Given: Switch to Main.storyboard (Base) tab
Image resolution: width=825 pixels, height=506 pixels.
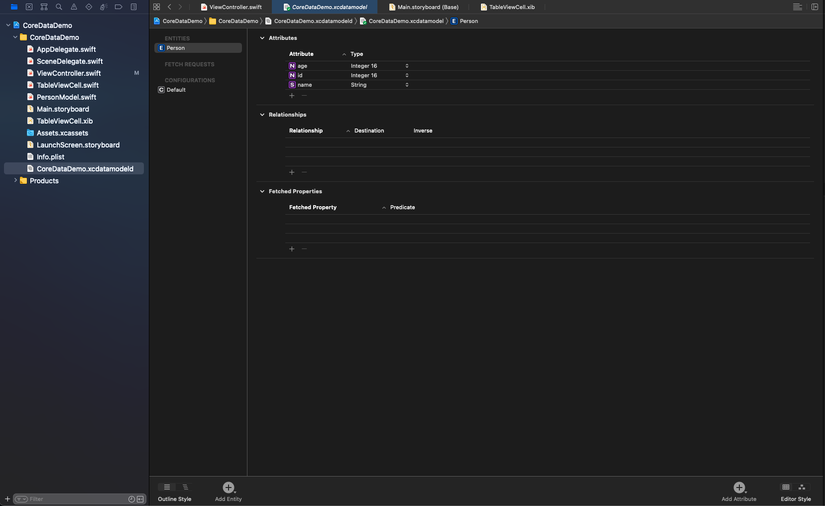Looking at the screenshot, I should [424, 7].
